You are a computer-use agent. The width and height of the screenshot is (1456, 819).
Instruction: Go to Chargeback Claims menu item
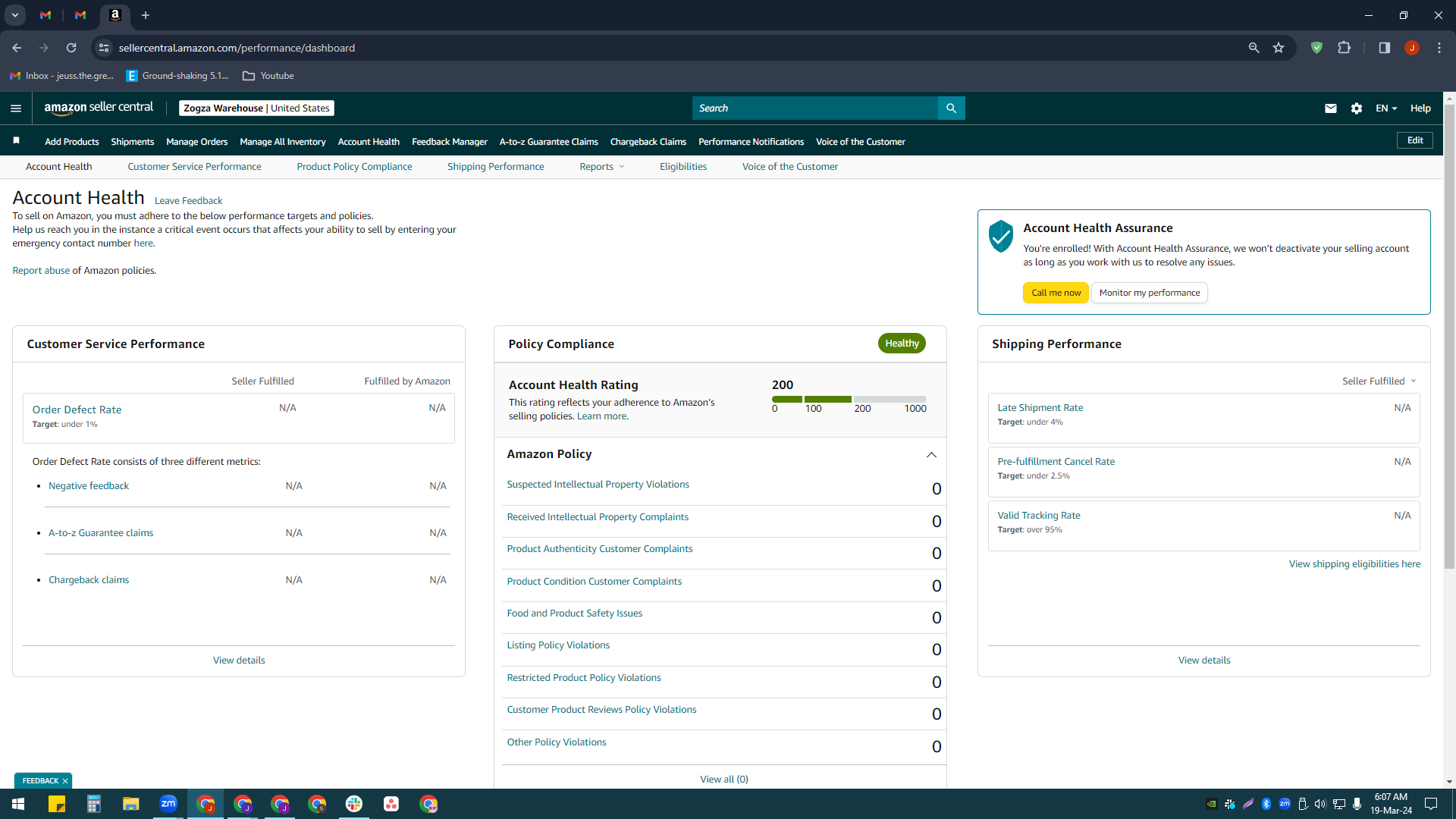648,142
